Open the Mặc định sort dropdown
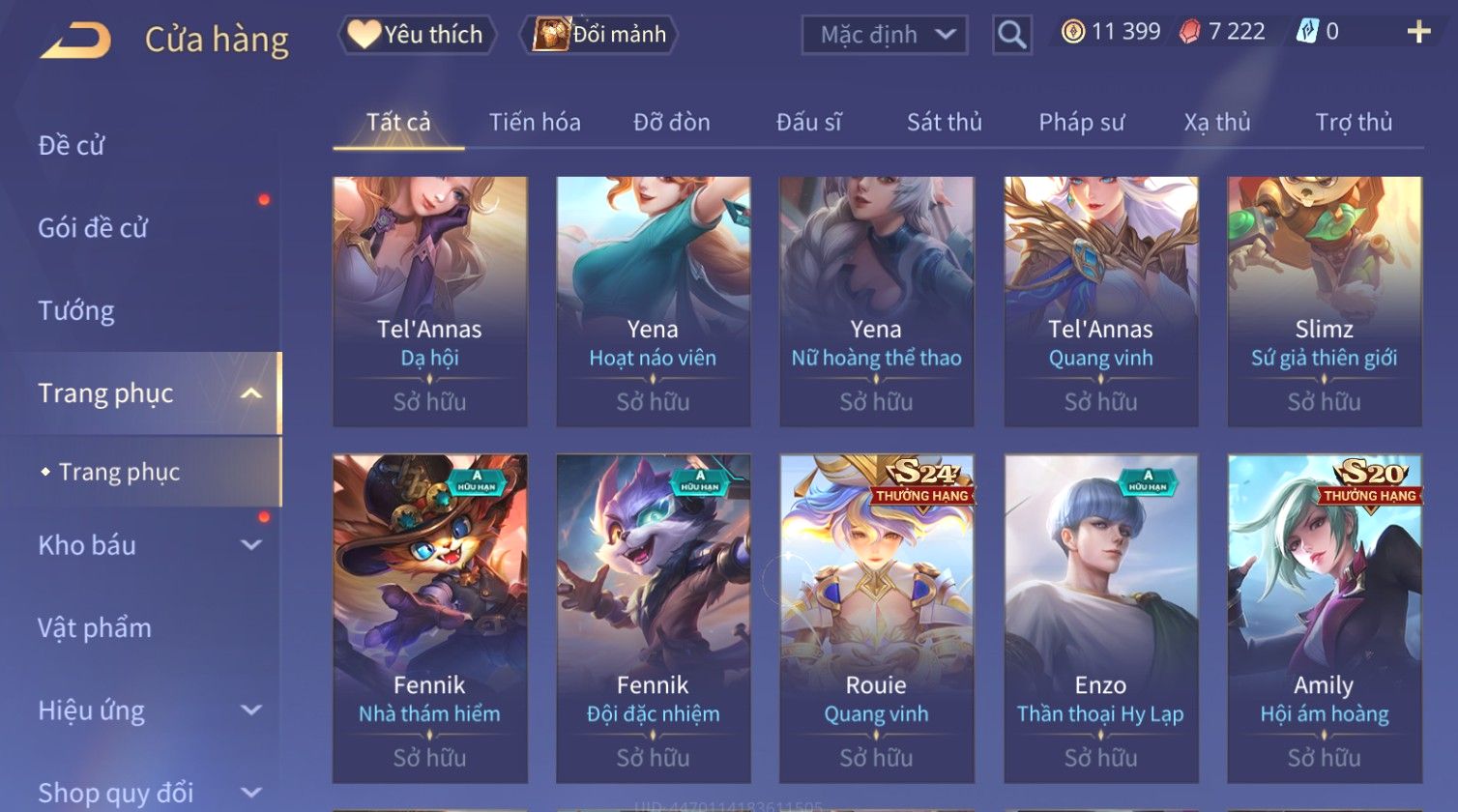This screenshot has height=812, width=1458. (885, 36)
